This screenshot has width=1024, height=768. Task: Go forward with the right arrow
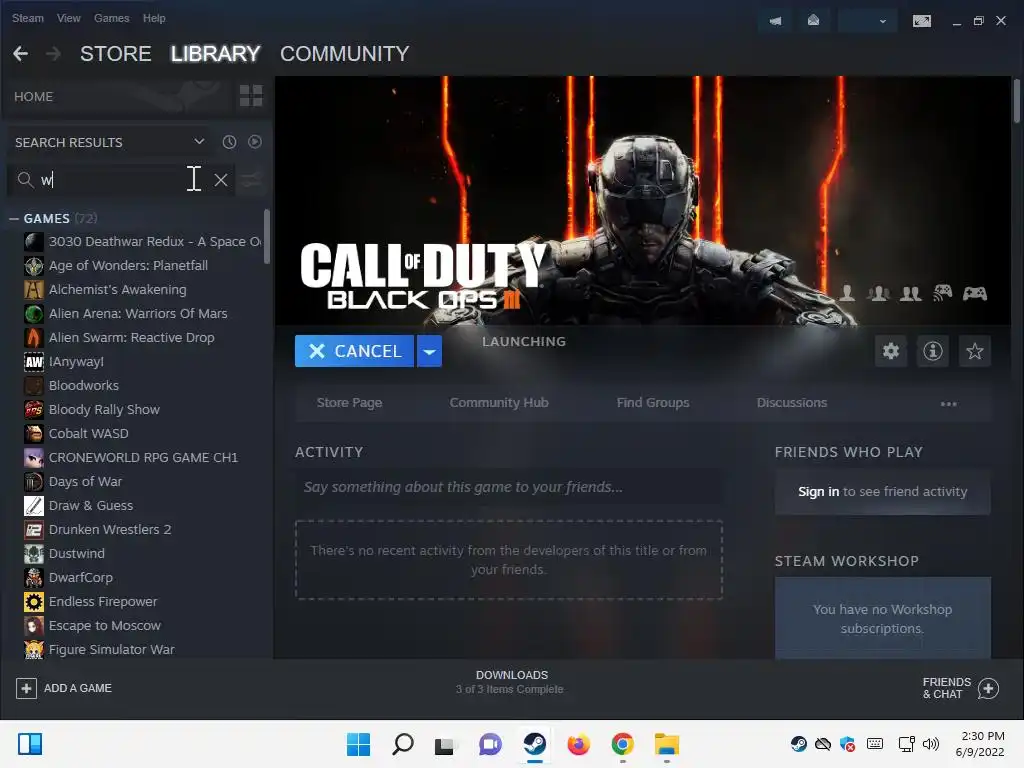click(54, 54)
